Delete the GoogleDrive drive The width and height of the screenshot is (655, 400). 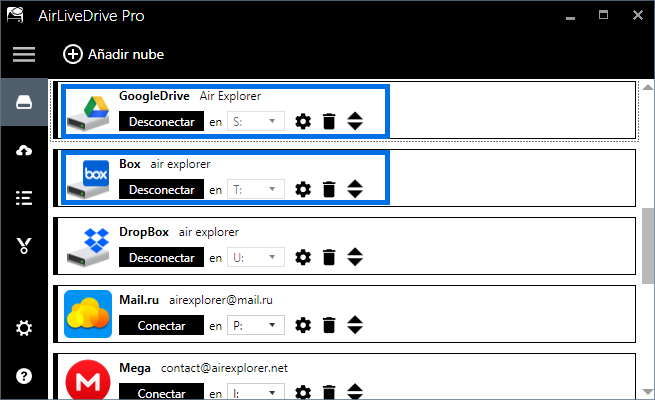tap(329, 122)
